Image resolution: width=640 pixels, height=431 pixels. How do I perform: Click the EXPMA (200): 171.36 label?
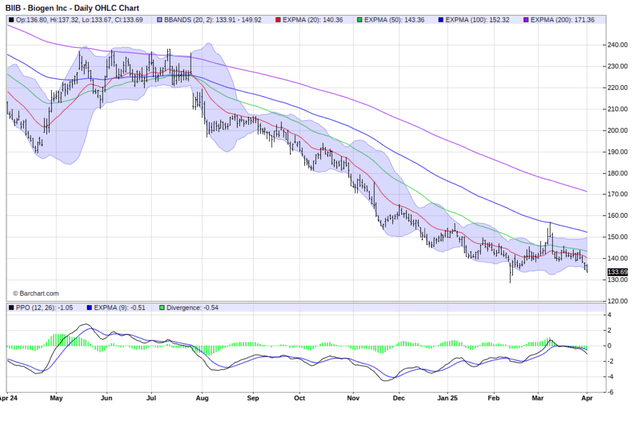pos(562,20)
